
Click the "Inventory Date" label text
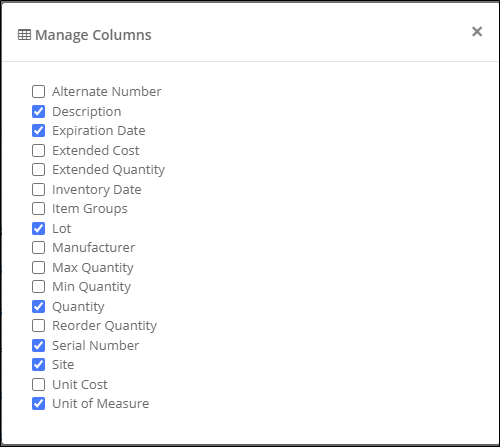coord(97,190)
